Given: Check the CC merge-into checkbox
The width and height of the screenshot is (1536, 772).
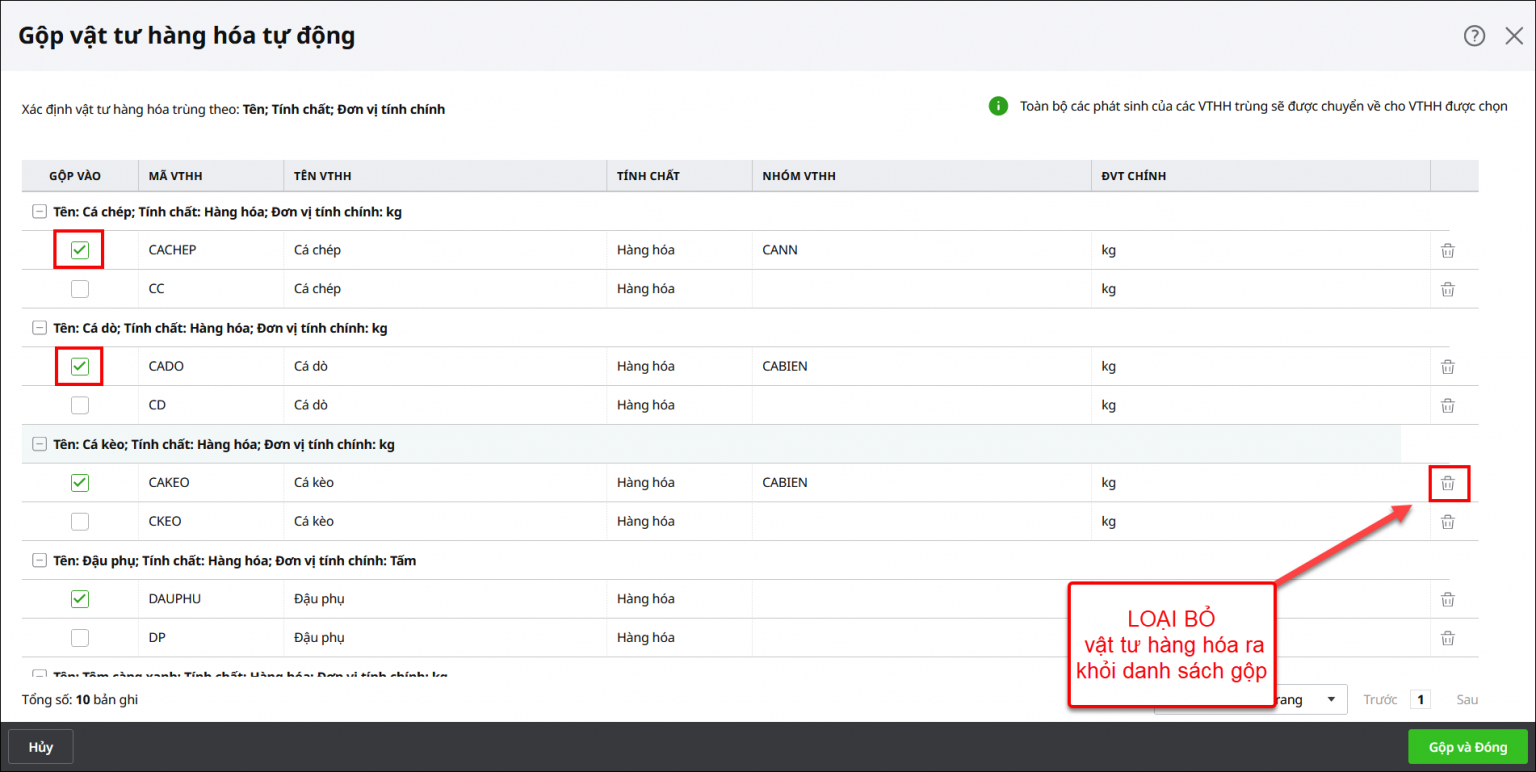Looking at the screenshot, I should (80, 289).
